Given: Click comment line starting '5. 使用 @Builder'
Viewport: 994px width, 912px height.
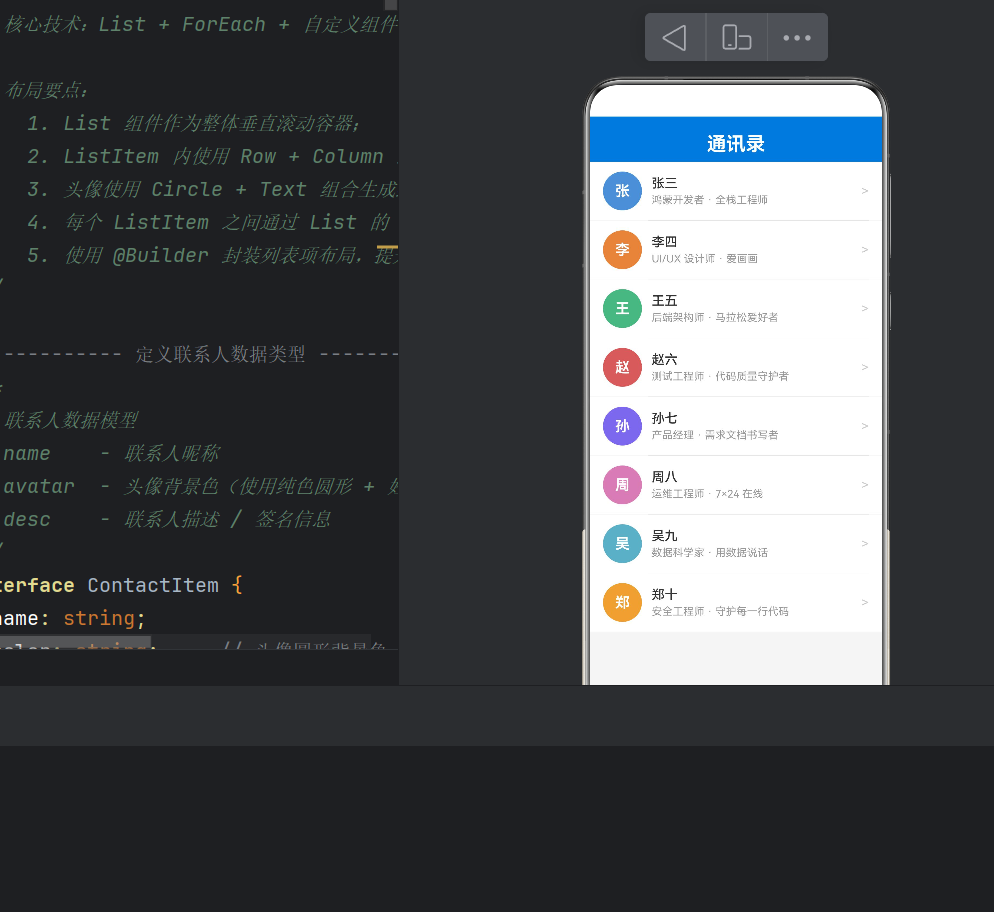Looking at the screenshot, I should (x=212, y=255).
